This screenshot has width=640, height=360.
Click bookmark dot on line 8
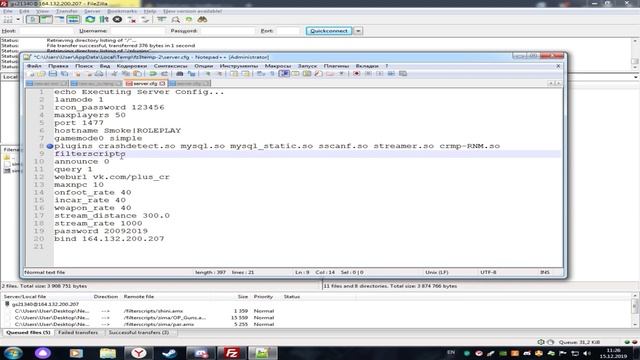point(50,146)
